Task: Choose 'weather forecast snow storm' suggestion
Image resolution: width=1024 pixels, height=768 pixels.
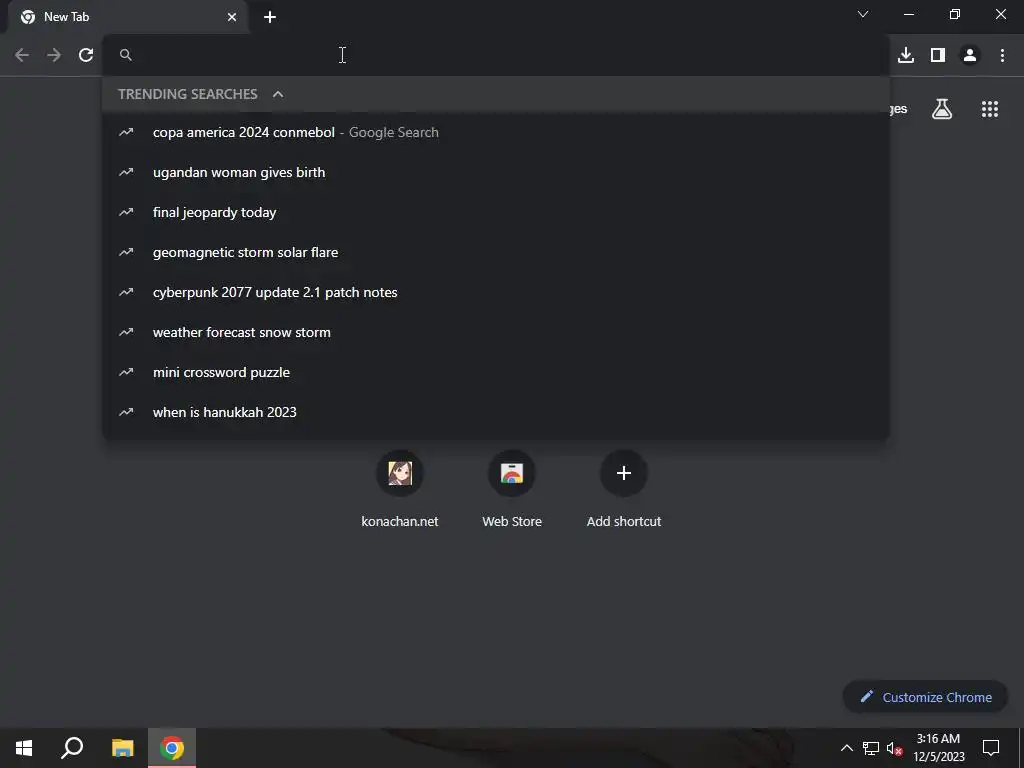Action: 496,332
